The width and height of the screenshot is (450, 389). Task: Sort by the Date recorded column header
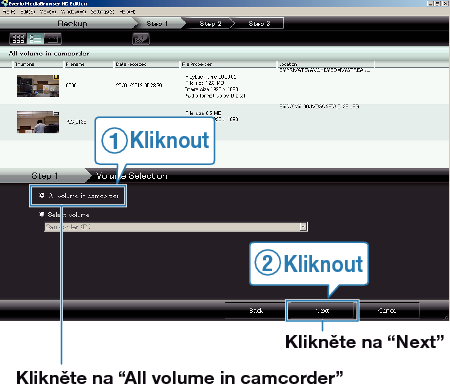click(x=147, y=64)
